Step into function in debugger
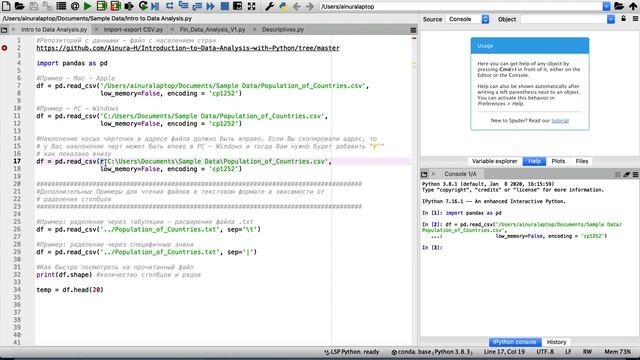 tap(183, 6)
